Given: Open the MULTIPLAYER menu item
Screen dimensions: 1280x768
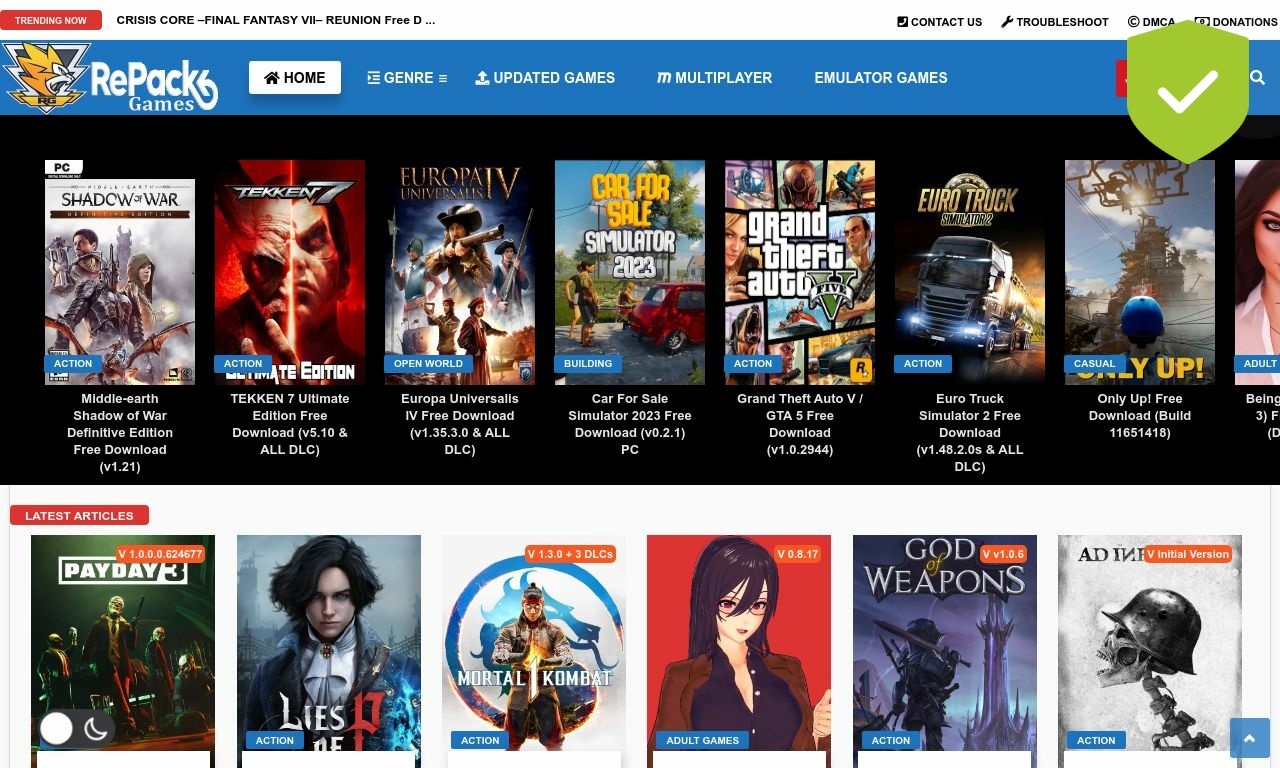Looking at the screenshot, I should pyautogui.click(x=714, y=77).
